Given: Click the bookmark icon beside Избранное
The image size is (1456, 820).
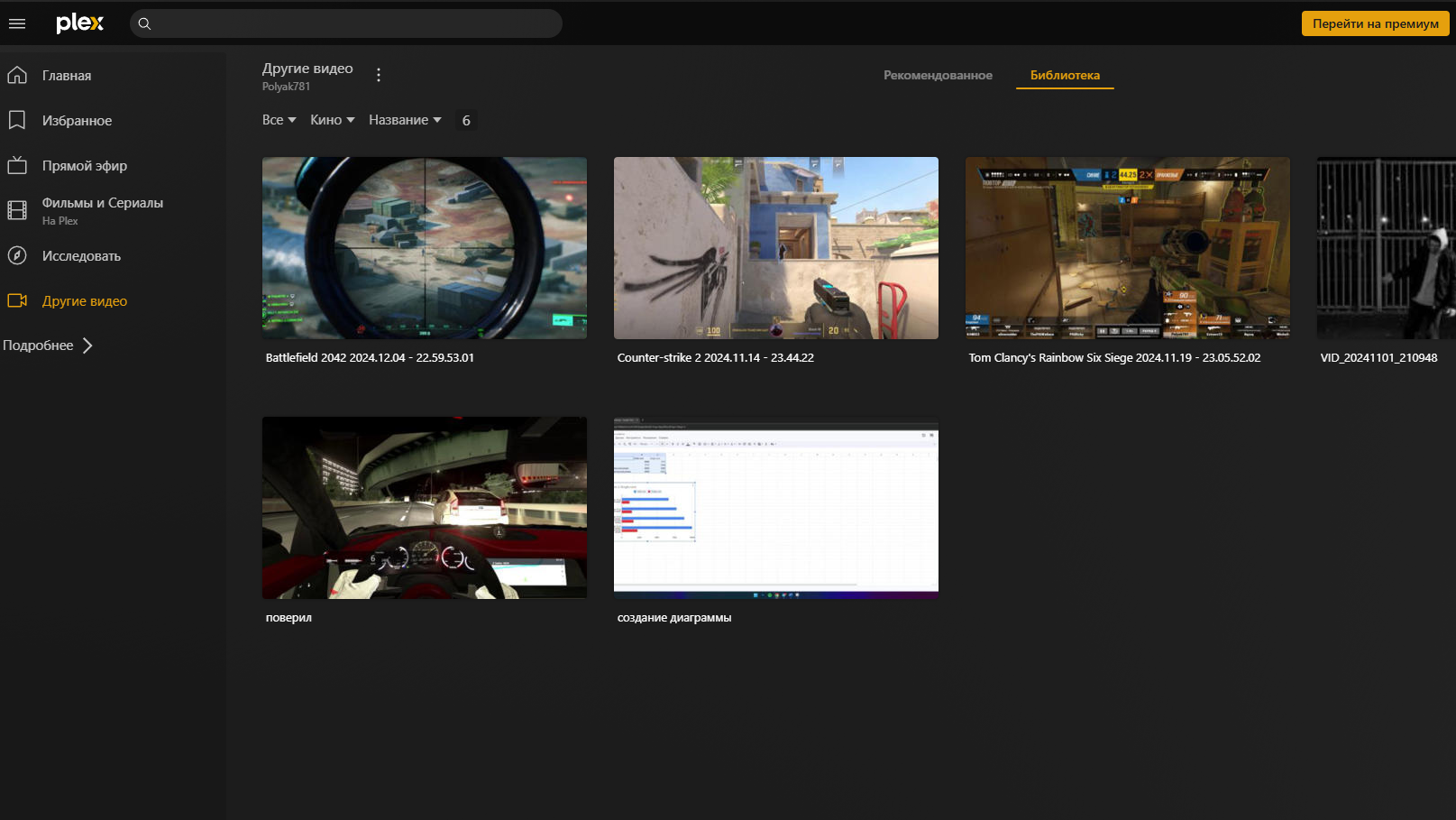Looking at the screenshot, I should pyautogui.click(x=17, y=120).
